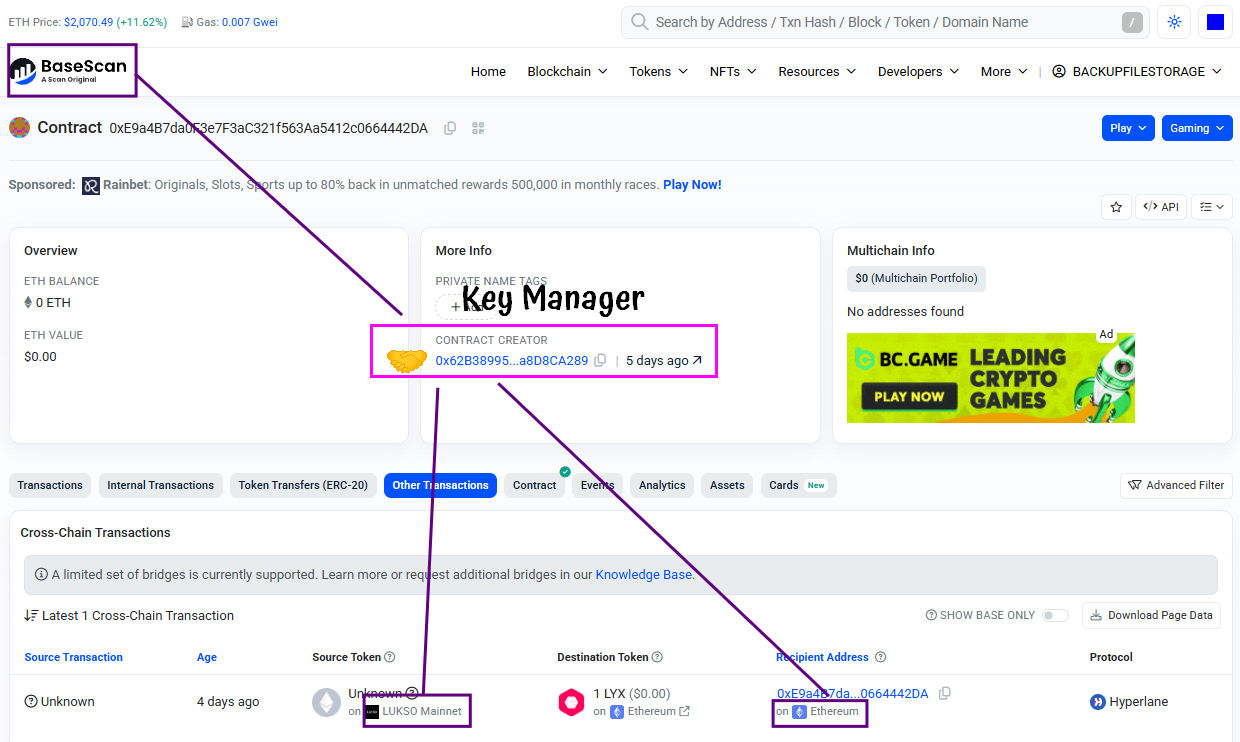Click the Source Token help icon

[390, 657]
